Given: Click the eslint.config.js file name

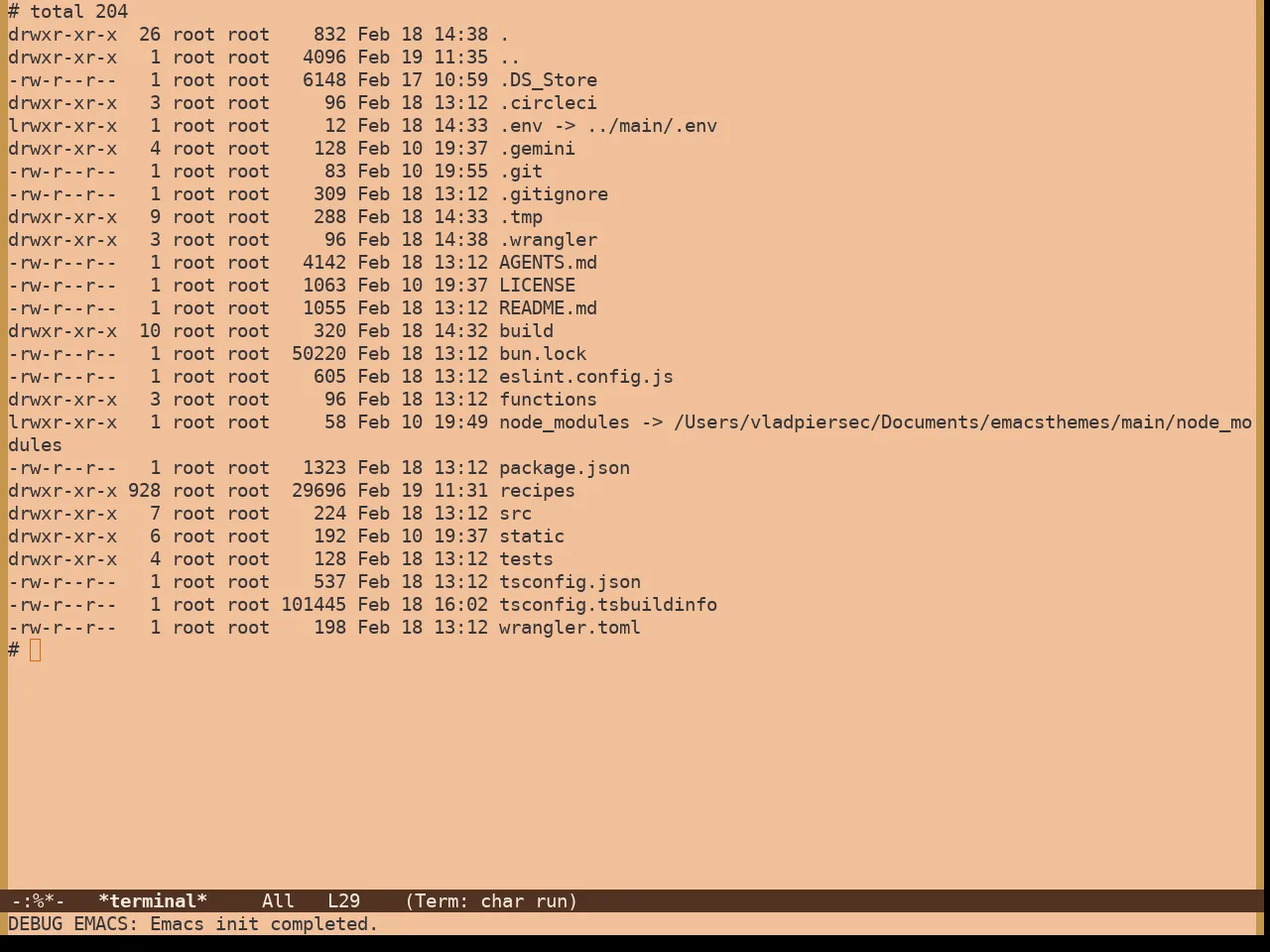Looking at the screenshot, I should tap(586, 377).
